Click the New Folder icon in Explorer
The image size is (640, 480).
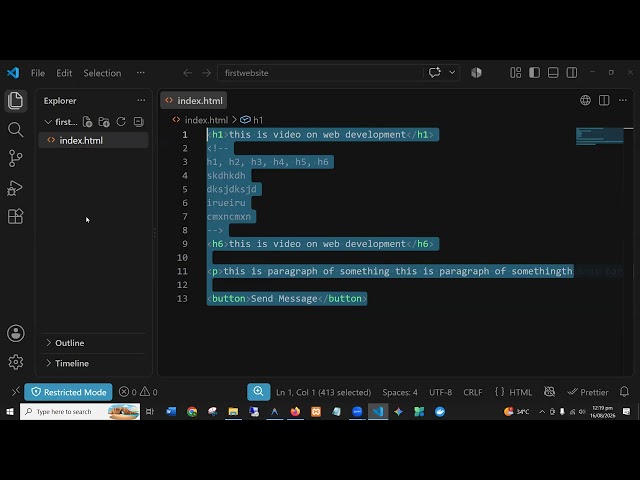pyautogui.click(x=104, y=122)
